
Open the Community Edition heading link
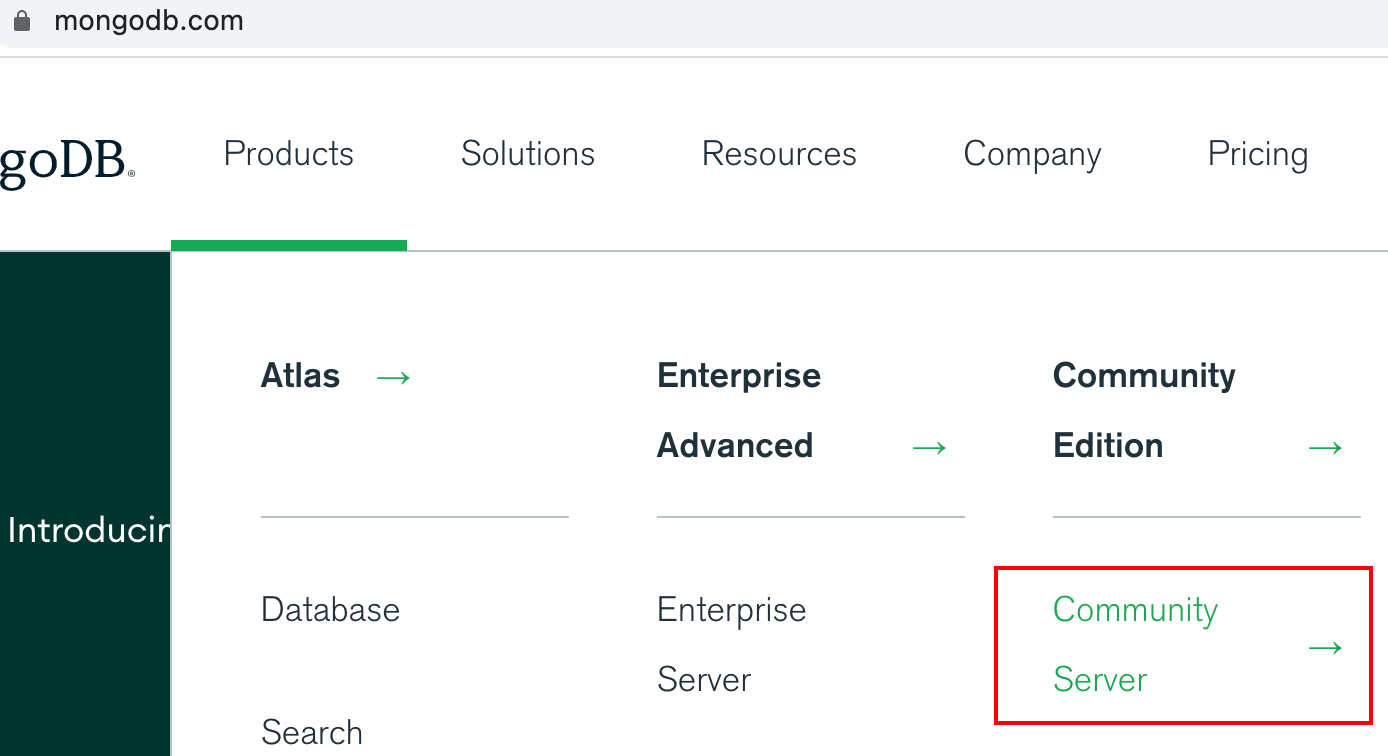[x=1144, y=411]
